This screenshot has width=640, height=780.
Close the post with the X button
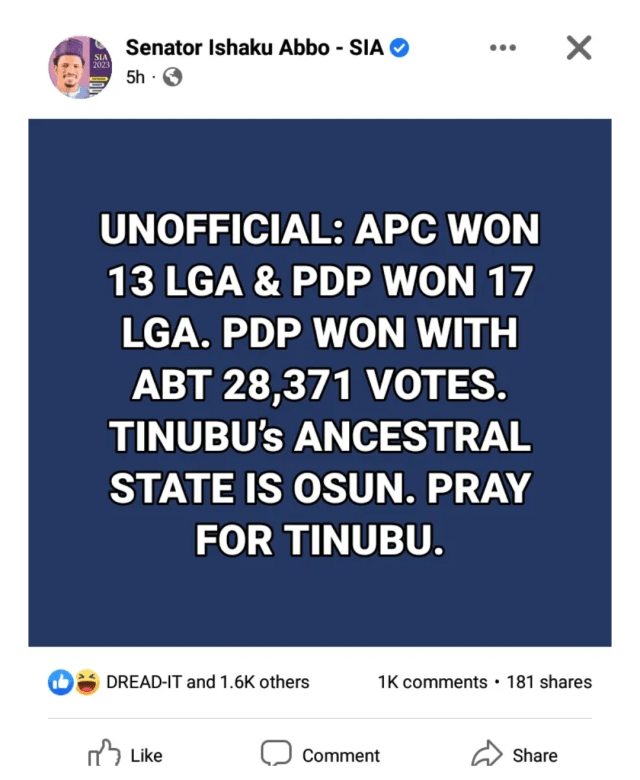click(579, 47)
